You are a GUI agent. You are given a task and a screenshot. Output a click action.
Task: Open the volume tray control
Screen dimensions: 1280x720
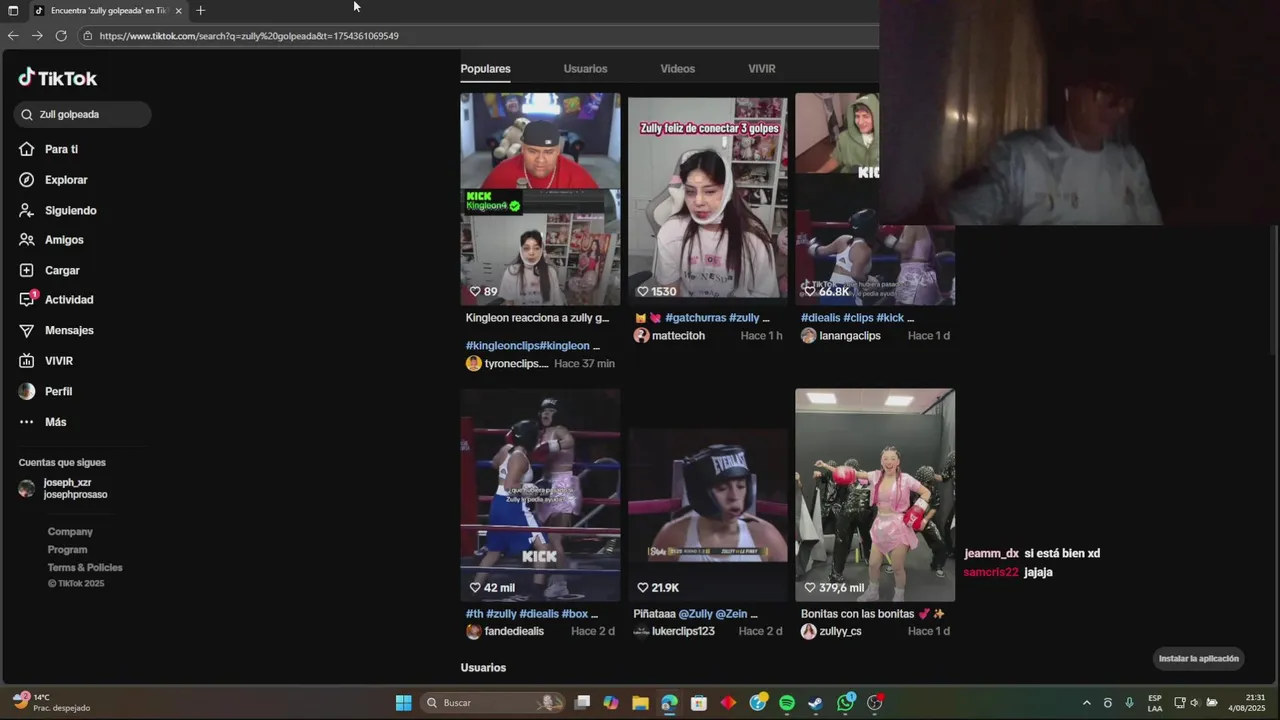coord(1194,703)
